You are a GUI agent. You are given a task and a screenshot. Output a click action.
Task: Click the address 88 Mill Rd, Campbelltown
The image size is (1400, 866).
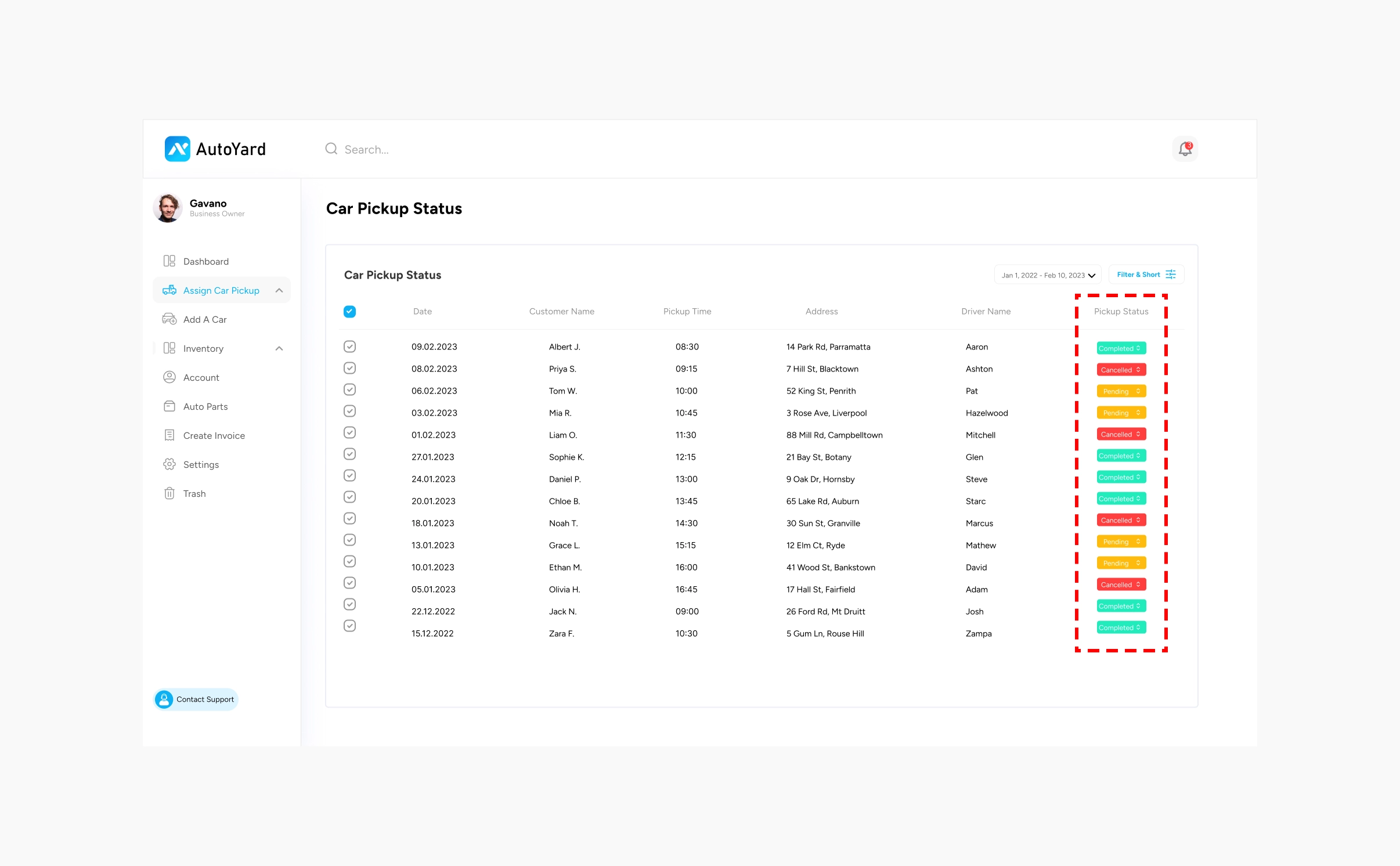(834, 435)
